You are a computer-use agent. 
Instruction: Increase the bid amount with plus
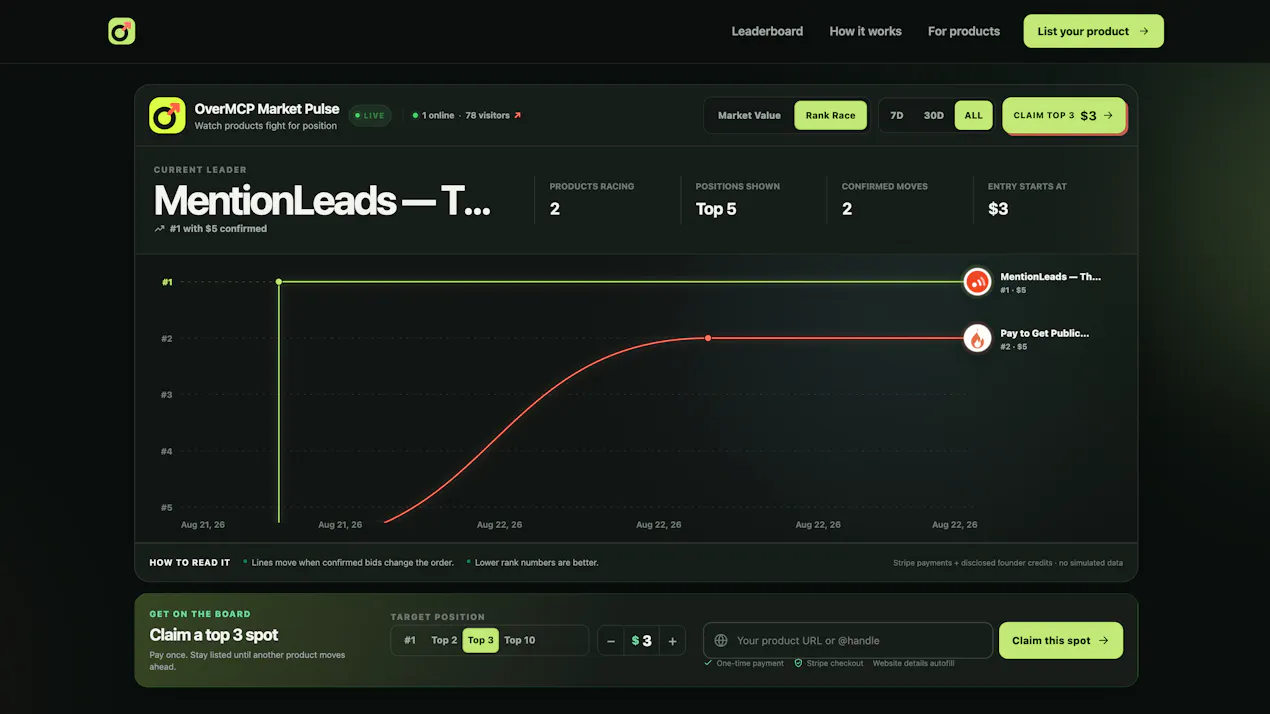tap(673, 641)
